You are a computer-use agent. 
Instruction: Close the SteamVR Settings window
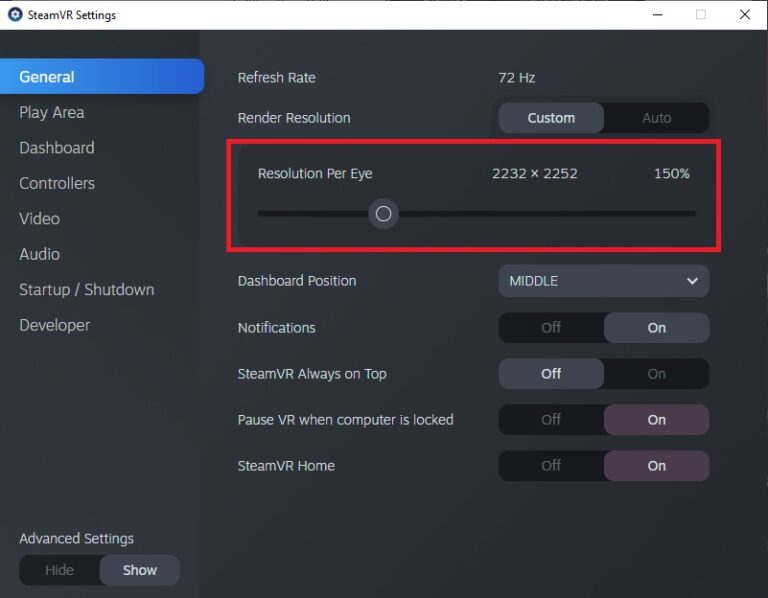[x=744, y=15]
